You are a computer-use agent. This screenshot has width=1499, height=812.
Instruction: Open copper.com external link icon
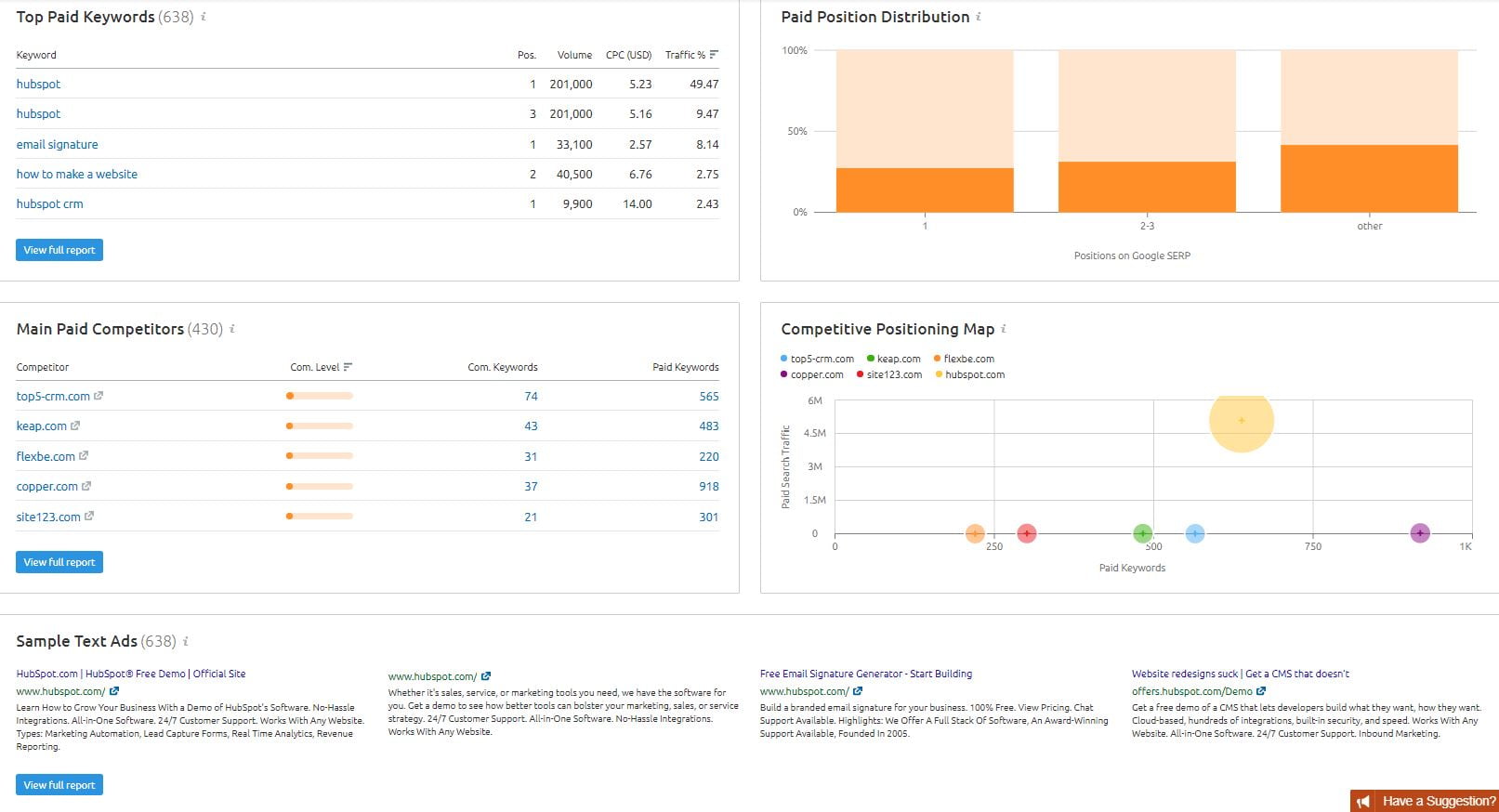[x=86, y=486]
